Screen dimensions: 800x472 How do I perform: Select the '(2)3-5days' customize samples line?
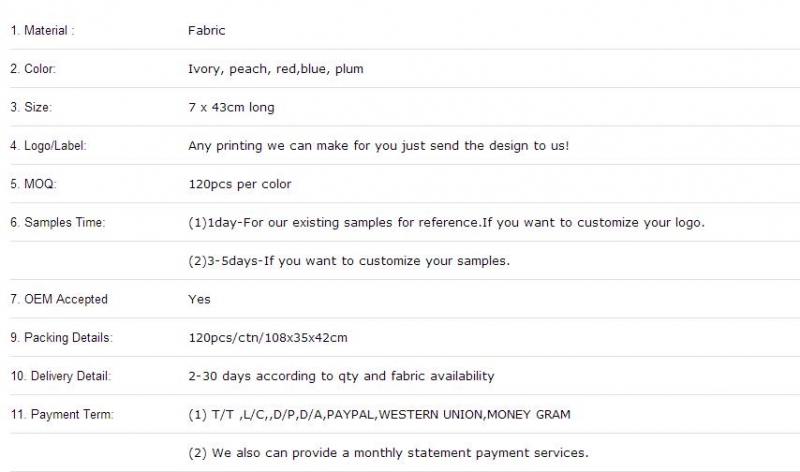[x=349, y=261]
